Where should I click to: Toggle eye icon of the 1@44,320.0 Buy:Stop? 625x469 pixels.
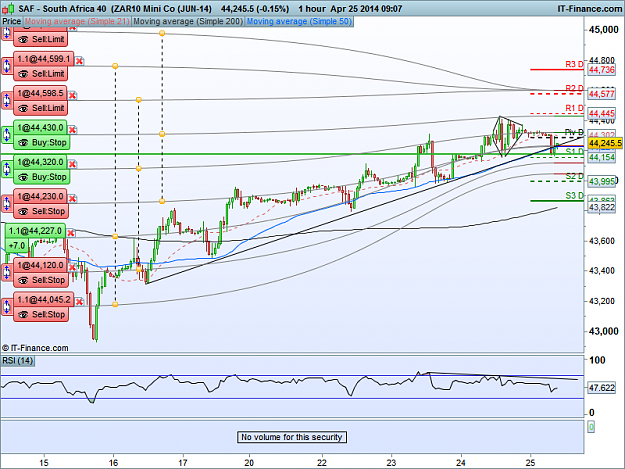(23, 177)
